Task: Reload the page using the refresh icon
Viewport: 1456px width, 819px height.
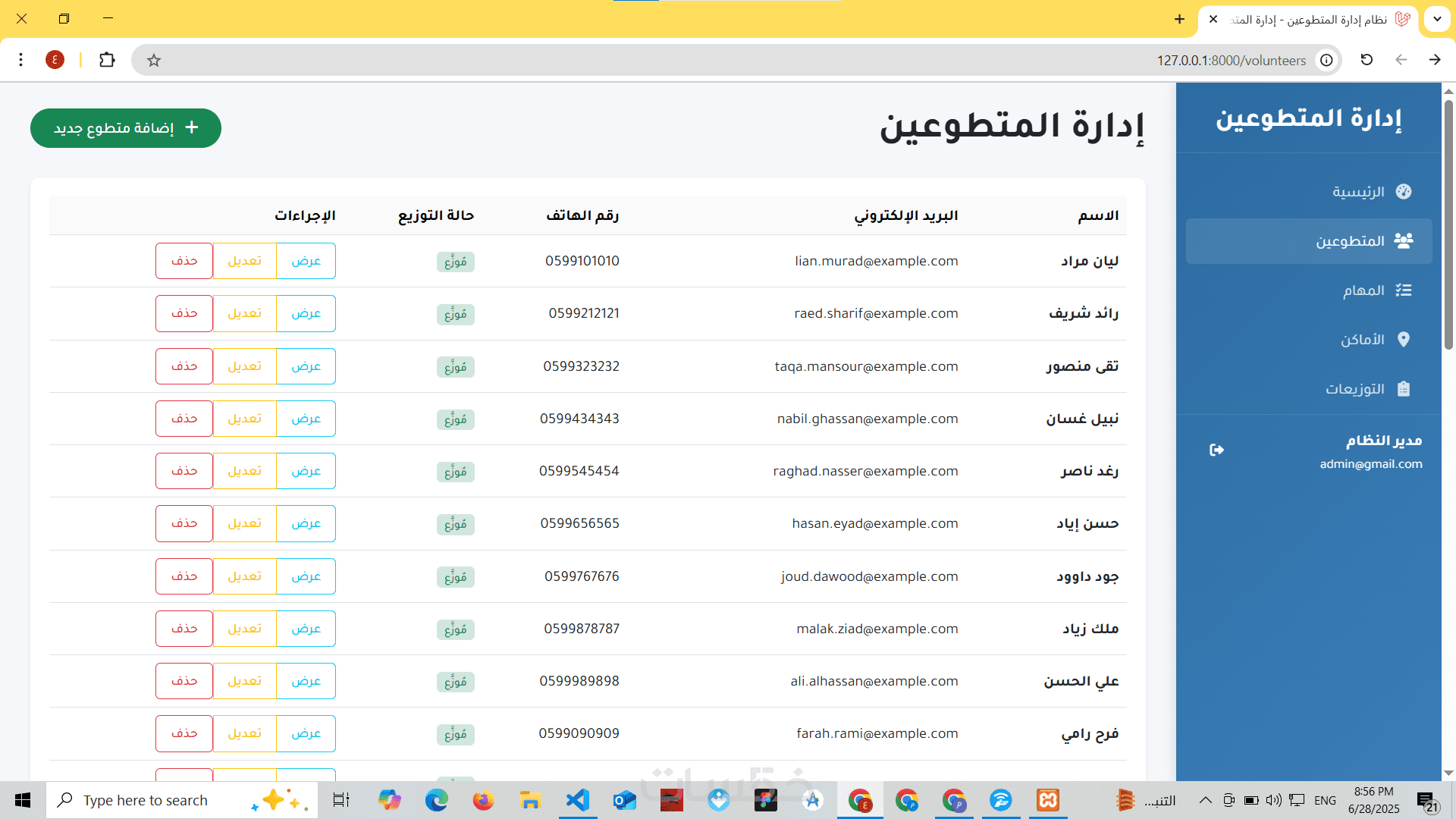Action: (x=1367, y=60)
